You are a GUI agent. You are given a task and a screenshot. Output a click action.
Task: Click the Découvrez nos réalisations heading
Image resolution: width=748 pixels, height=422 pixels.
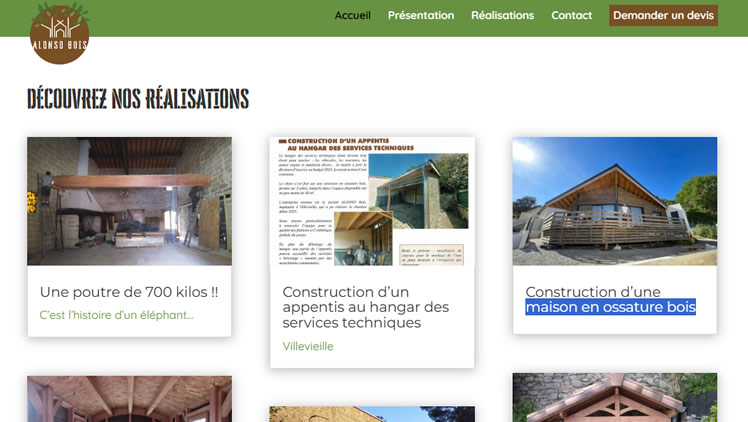pyautogui.click(x=138, y=99)
